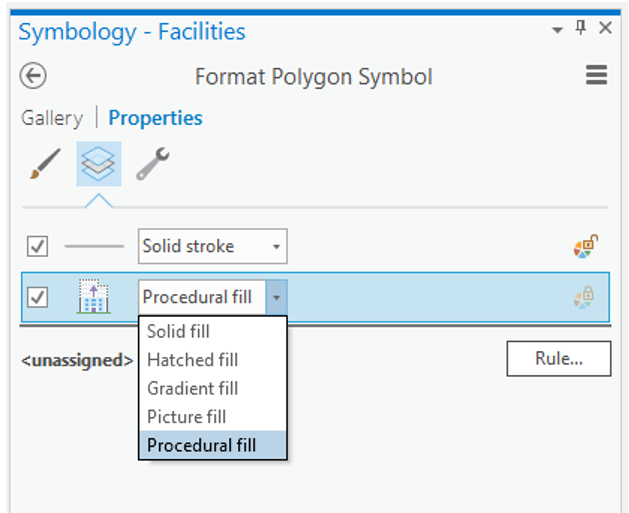Viewport: 629px width, 513px height.
Task: Open the Solid stroke type dropdown
Action: click(x=212, y=246)
